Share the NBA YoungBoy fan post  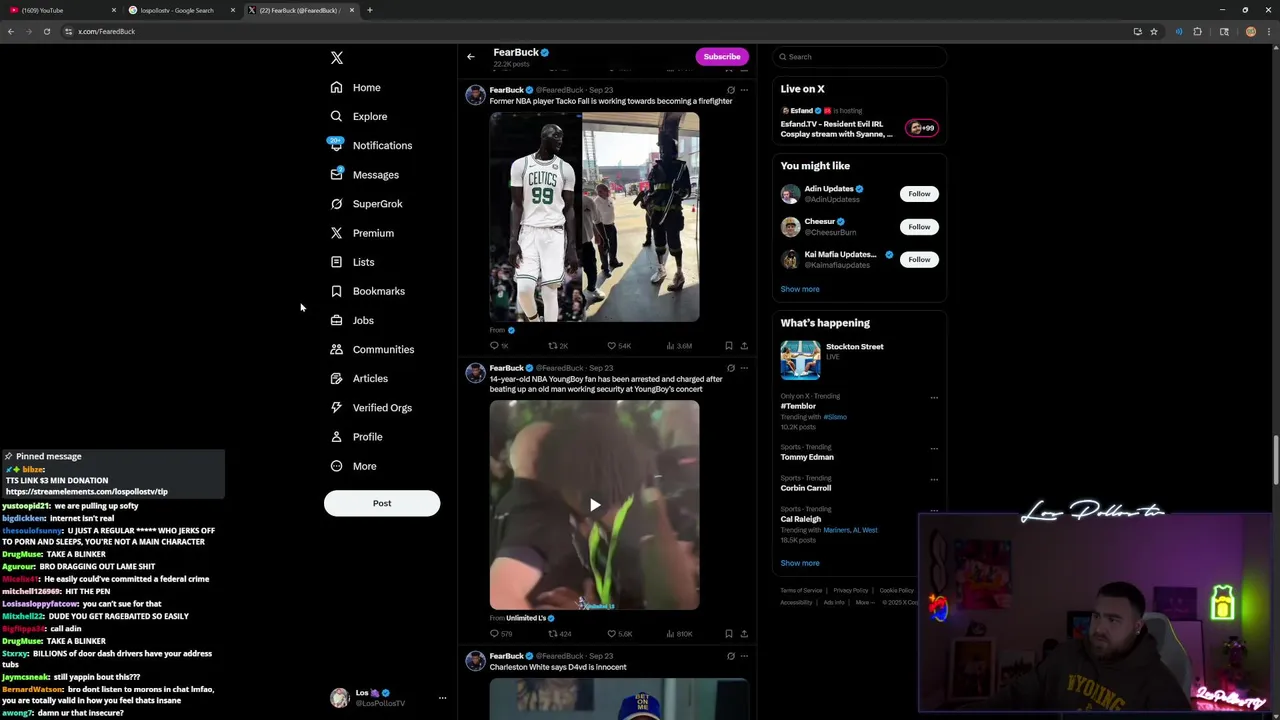pos(744,634)
